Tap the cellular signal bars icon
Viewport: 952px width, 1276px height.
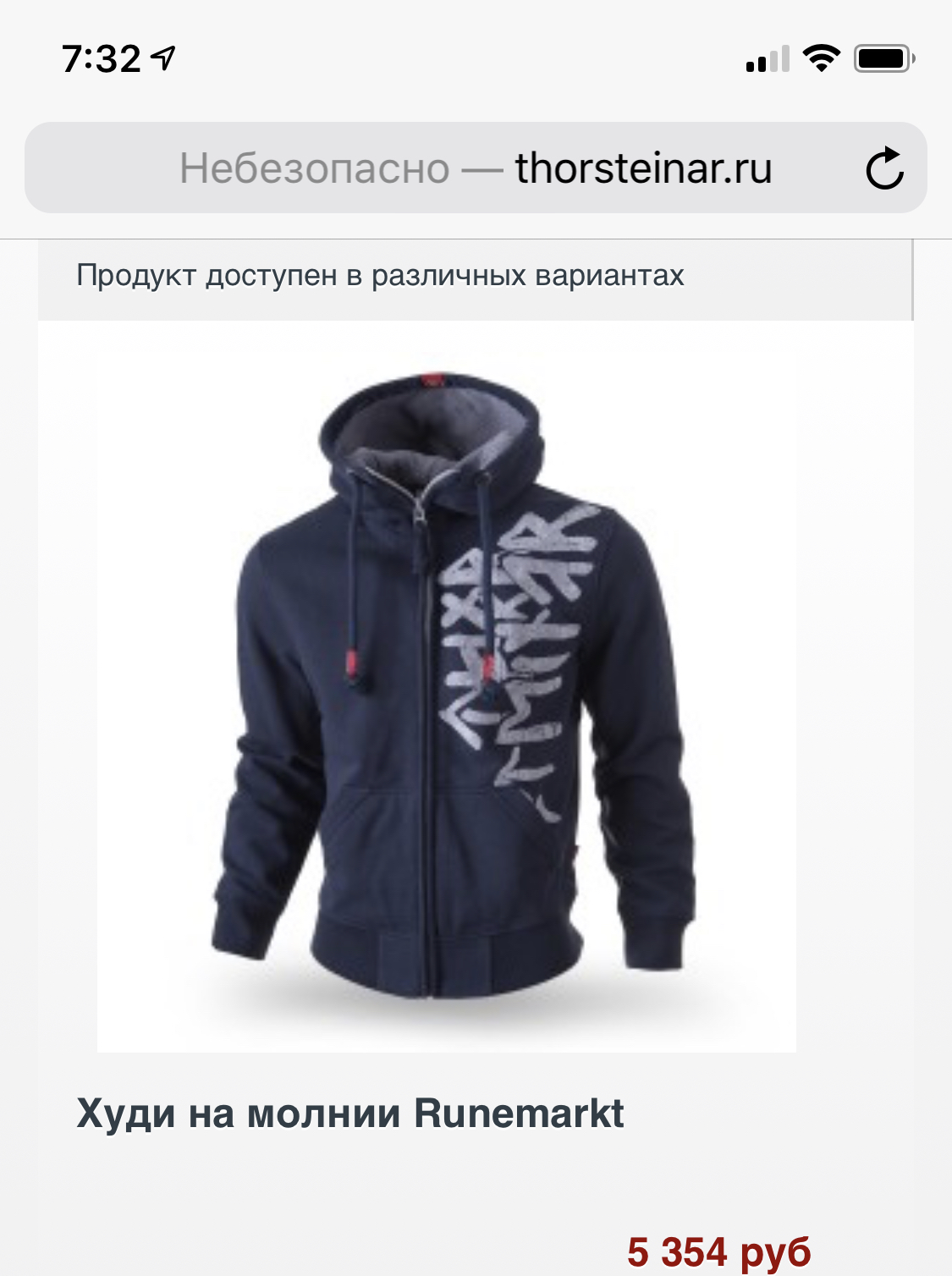[768, 59]
